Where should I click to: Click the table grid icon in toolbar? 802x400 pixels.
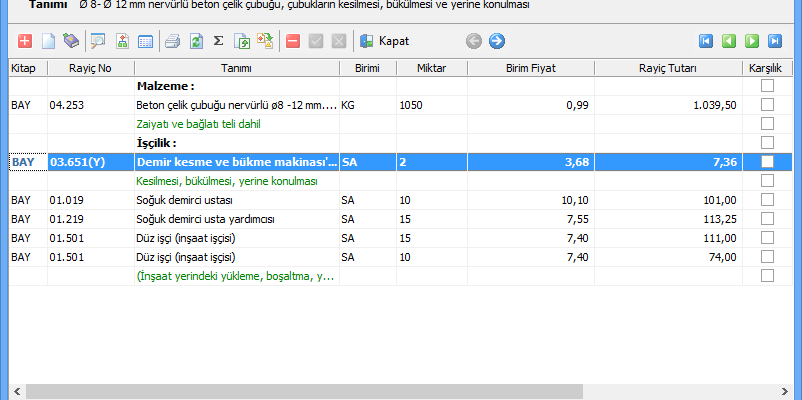tap(145, 42)
